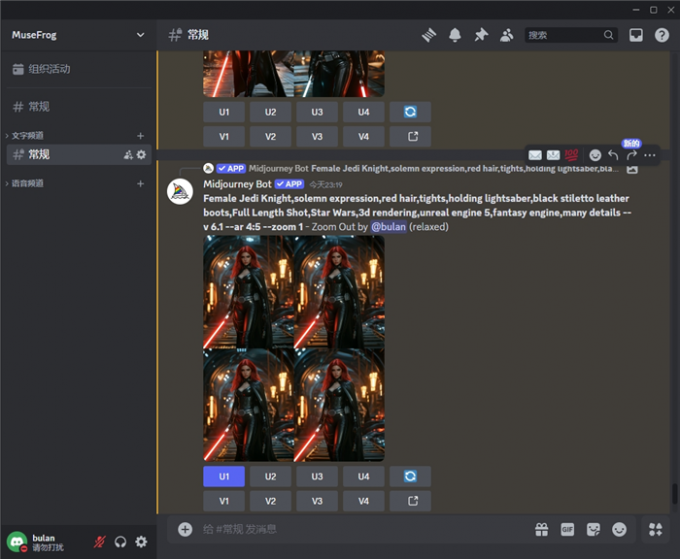The height and width of the screenshot is (559, 680).
Task: Click V4 in the upper button group
Action: click(x=363, y=137)
